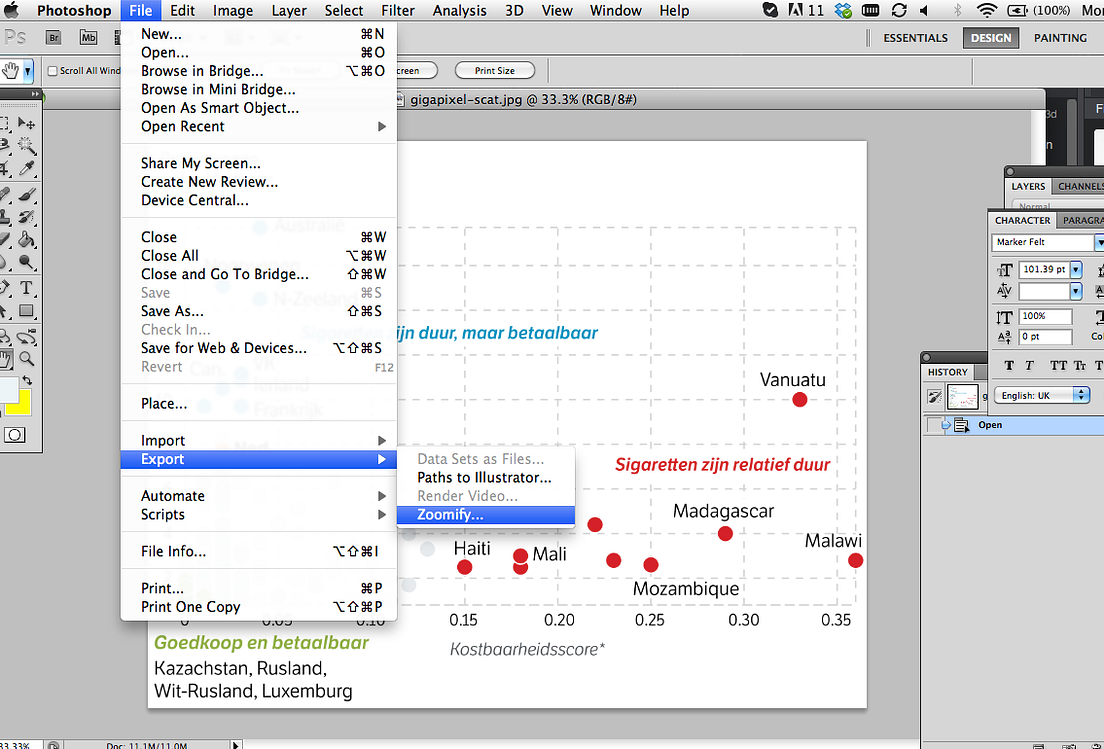Viewport: 1104px width, 749px height.
Task: Apply Faux Bold in the Character panel
Action: point(1009,365)
